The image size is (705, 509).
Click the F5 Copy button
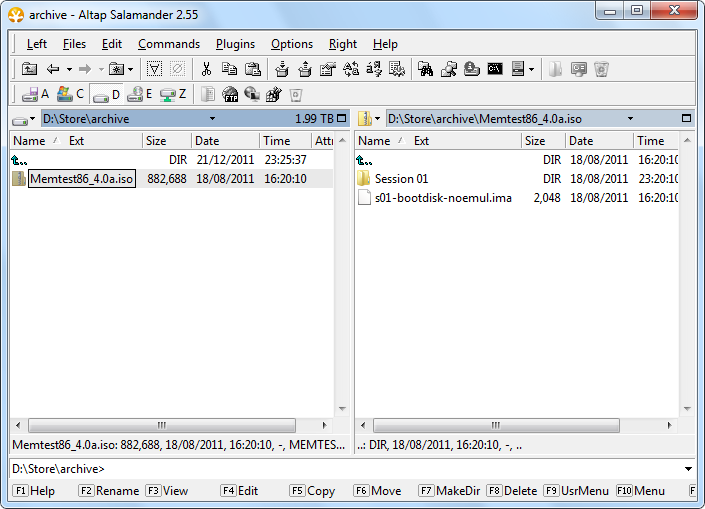click(312, 491)
